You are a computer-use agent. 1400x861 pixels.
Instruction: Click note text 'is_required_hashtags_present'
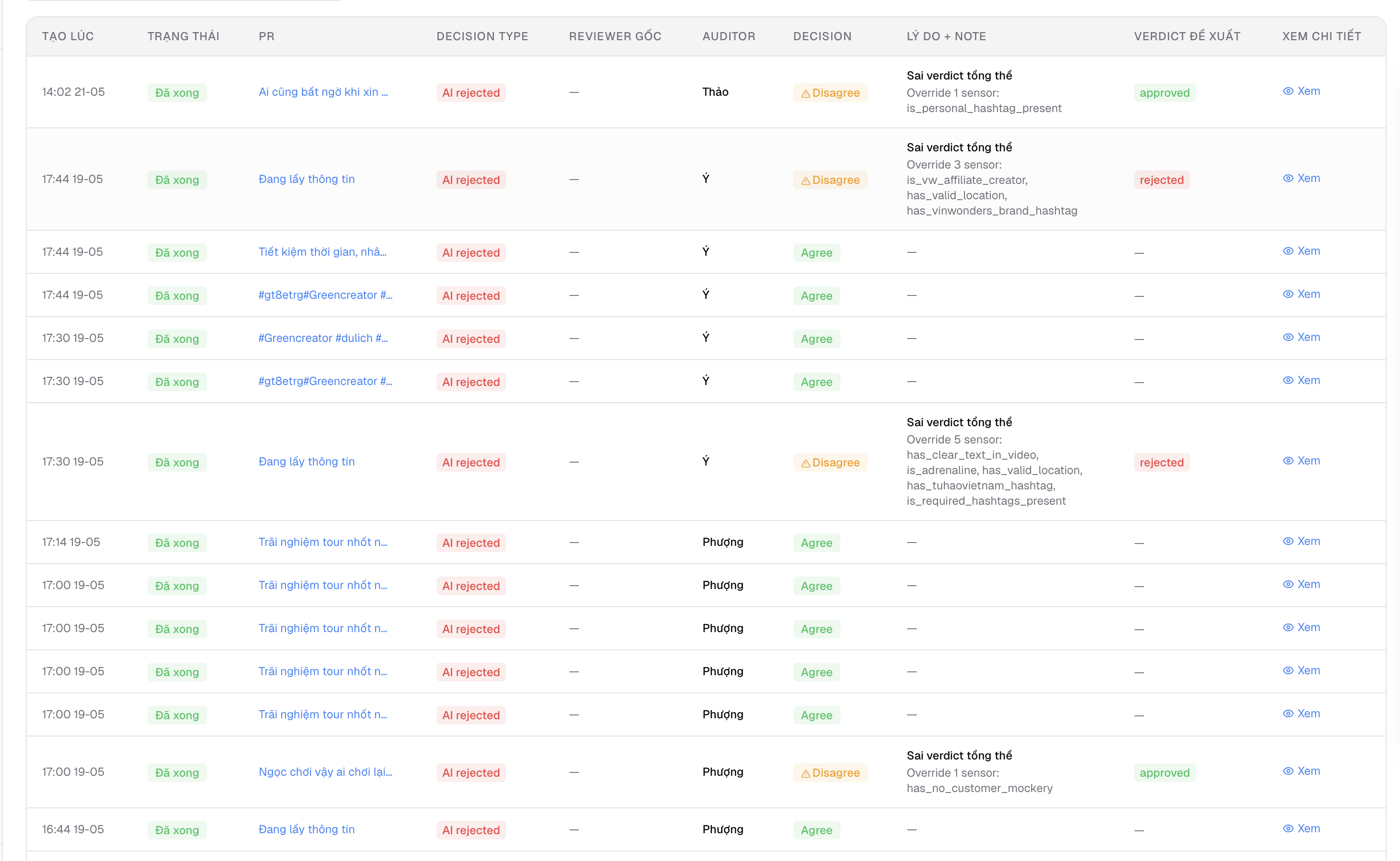point(986,501)
